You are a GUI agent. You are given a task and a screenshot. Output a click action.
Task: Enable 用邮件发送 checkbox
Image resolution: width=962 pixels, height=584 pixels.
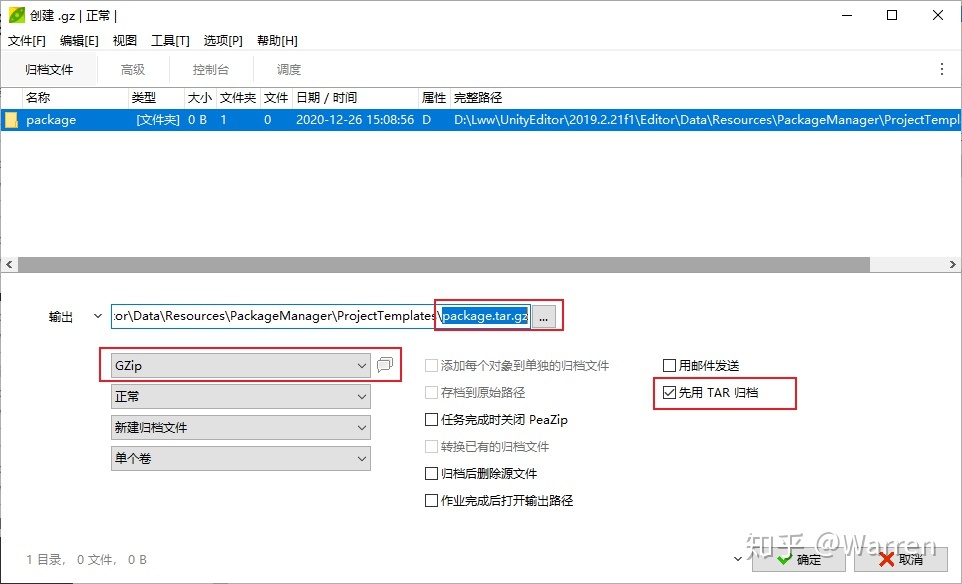(x=669, y=366)
